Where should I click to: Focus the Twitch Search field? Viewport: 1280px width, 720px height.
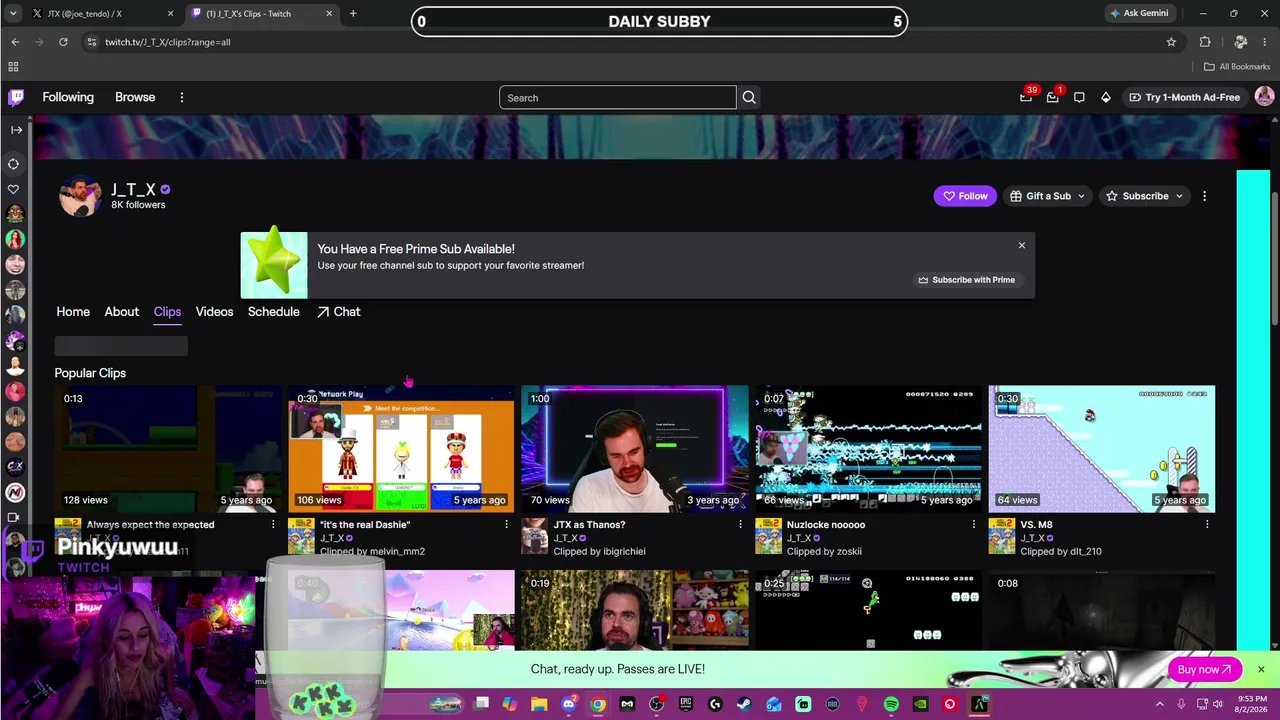[x=618, y=97]
